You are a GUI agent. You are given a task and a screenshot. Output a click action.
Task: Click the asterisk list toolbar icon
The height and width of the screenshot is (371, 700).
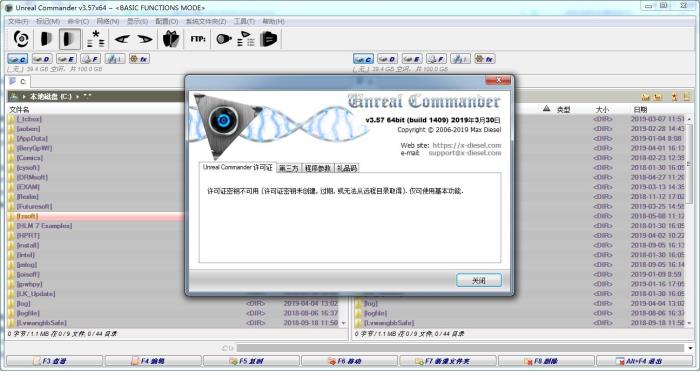coord(96,39)
